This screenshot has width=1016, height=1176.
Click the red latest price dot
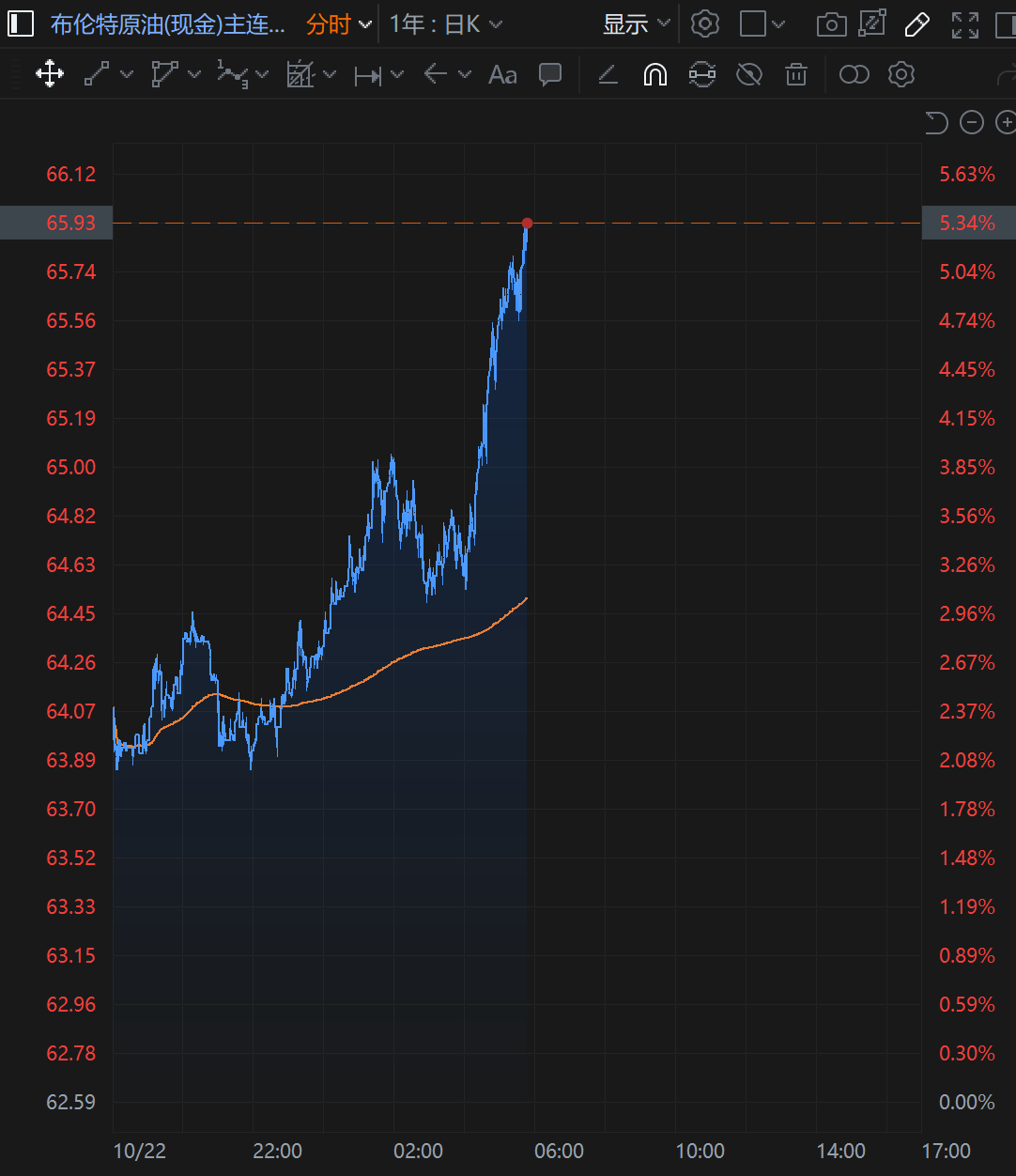527,224
